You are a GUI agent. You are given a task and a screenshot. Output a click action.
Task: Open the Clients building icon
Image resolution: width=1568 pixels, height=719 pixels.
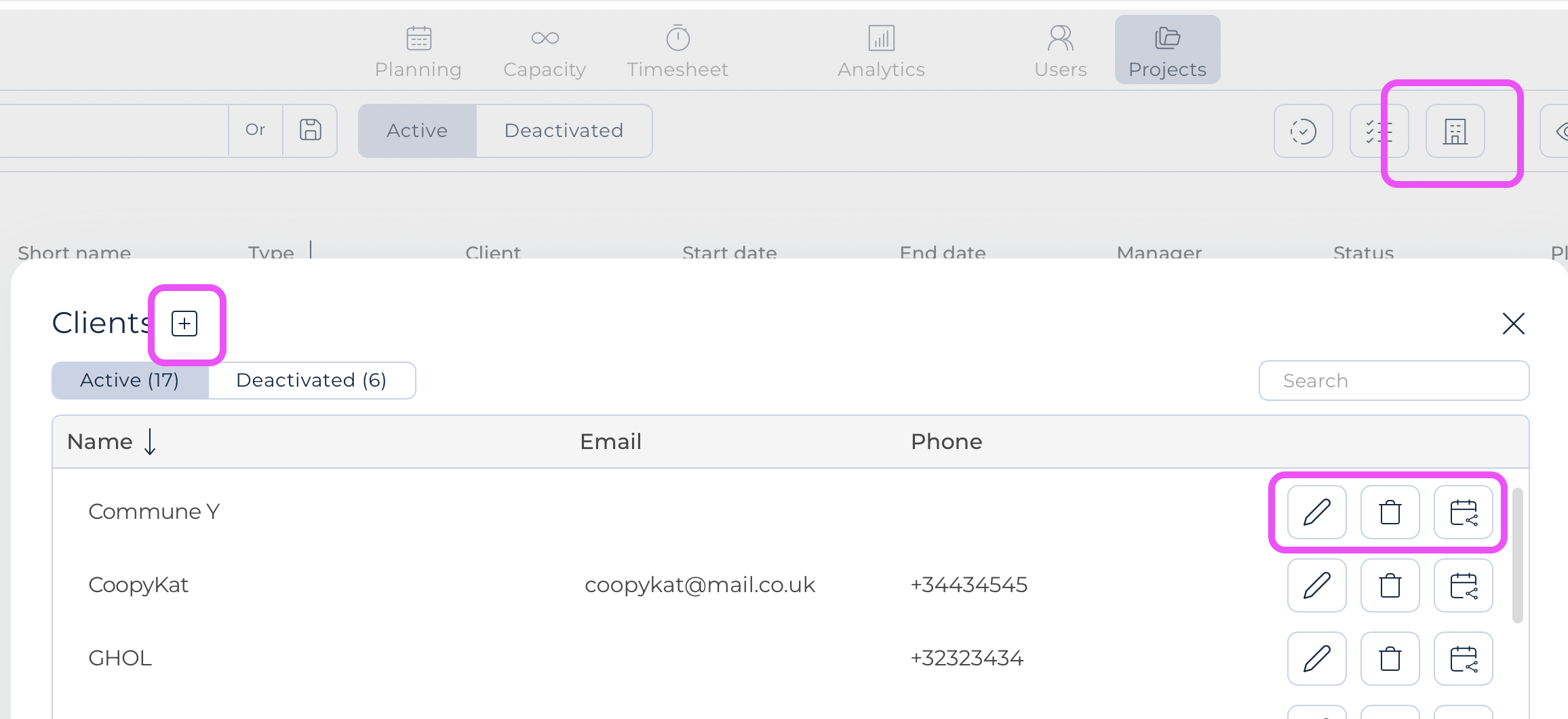click(x=1455, y=131)
